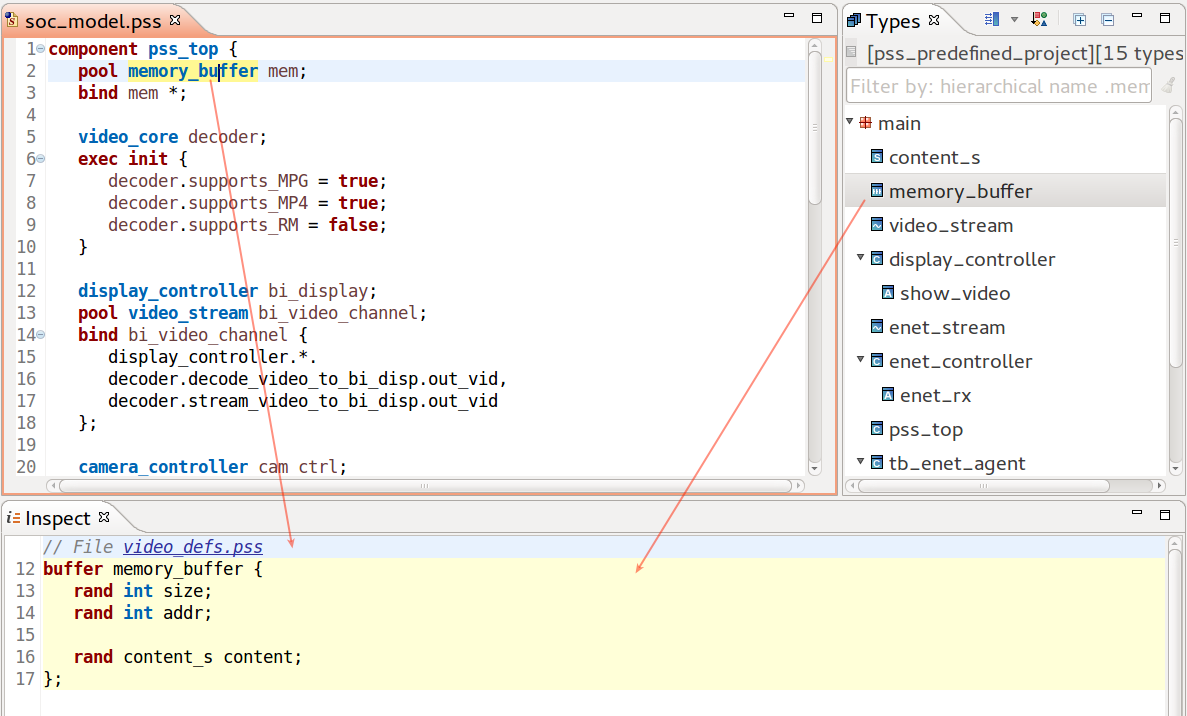Click the Types panel stacked-pages icon
The width and height of the screenshot is (1187, 716).
point(852,20)
